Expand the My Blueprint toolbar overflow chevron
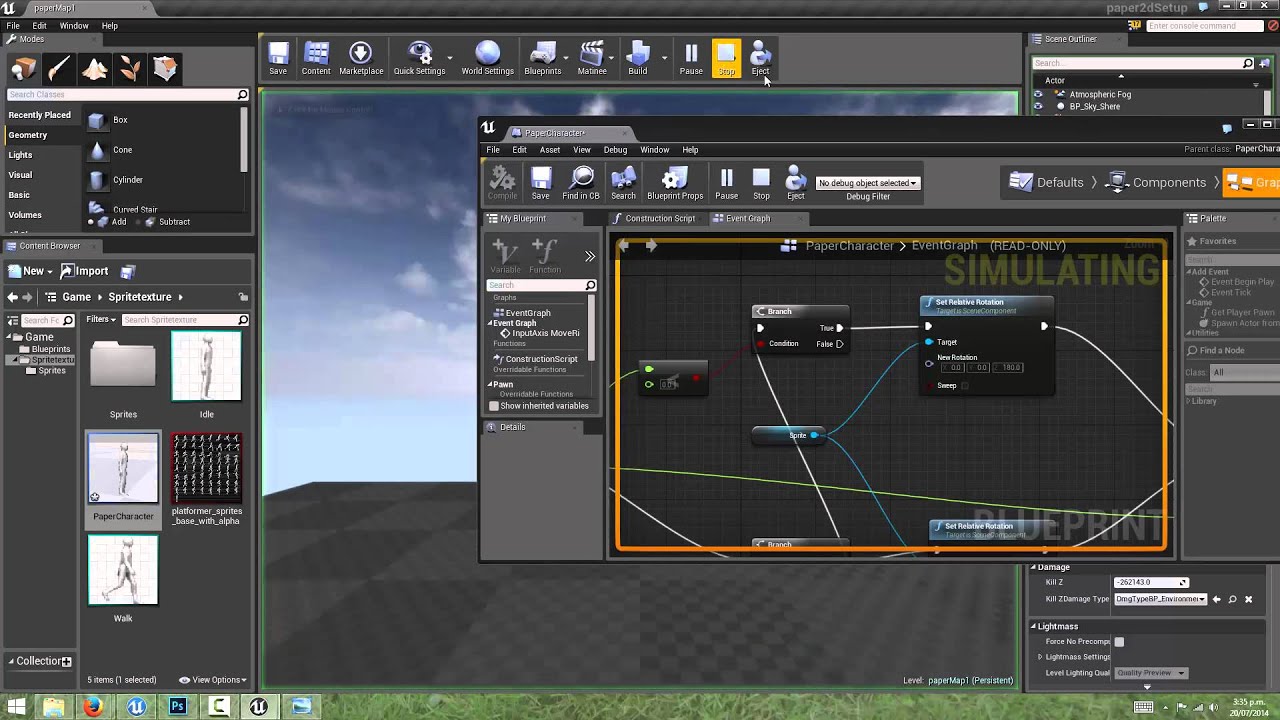 pos(590,257)
